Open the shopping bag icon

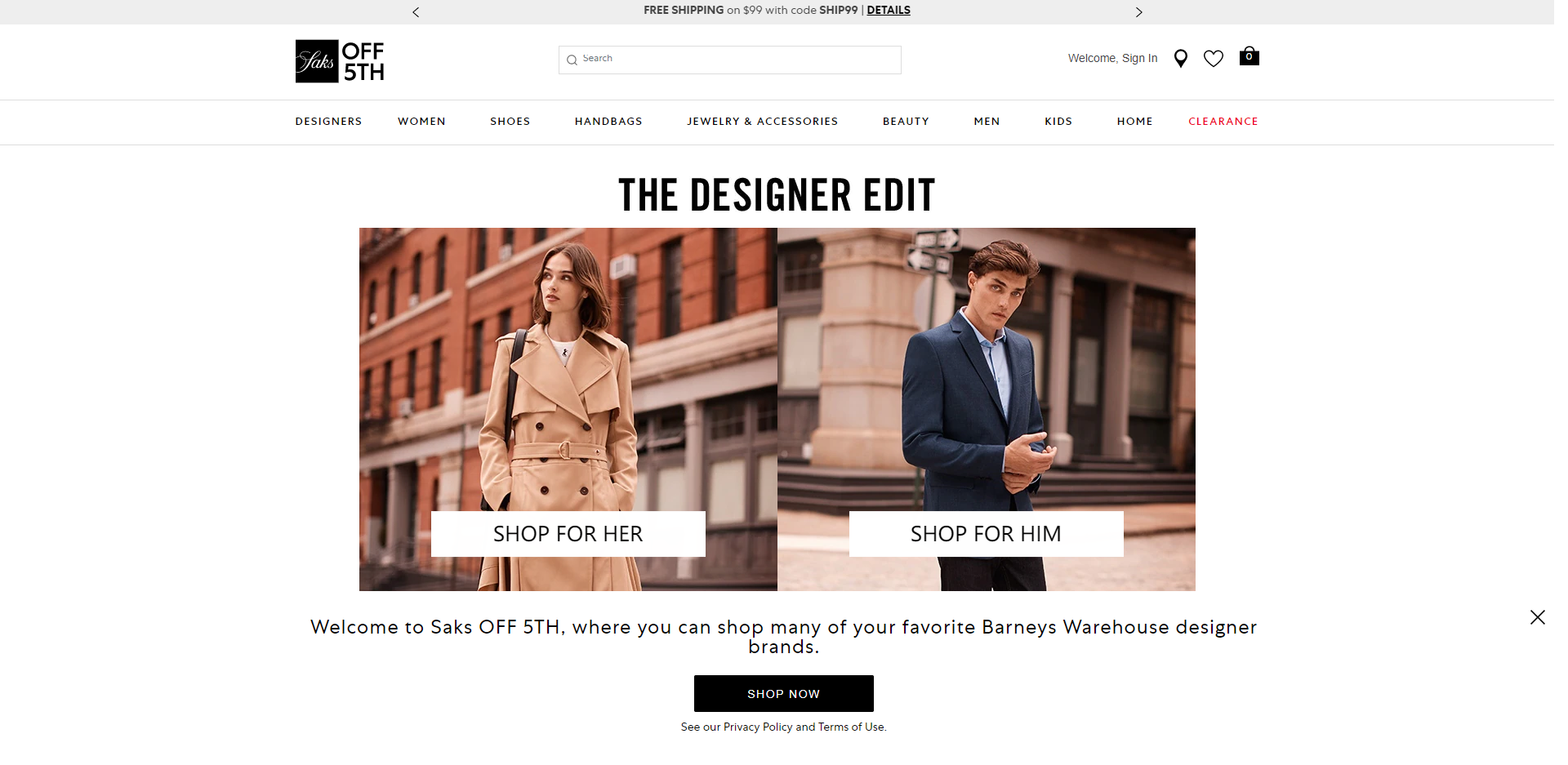[1249, 56]
